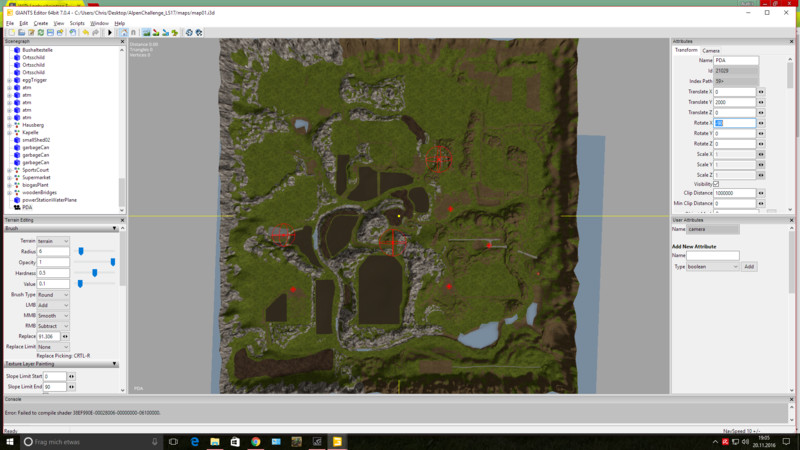Open Windows Start menu
Image resolution: width=800 pixels, height=450 pixels.
[9, 442]
